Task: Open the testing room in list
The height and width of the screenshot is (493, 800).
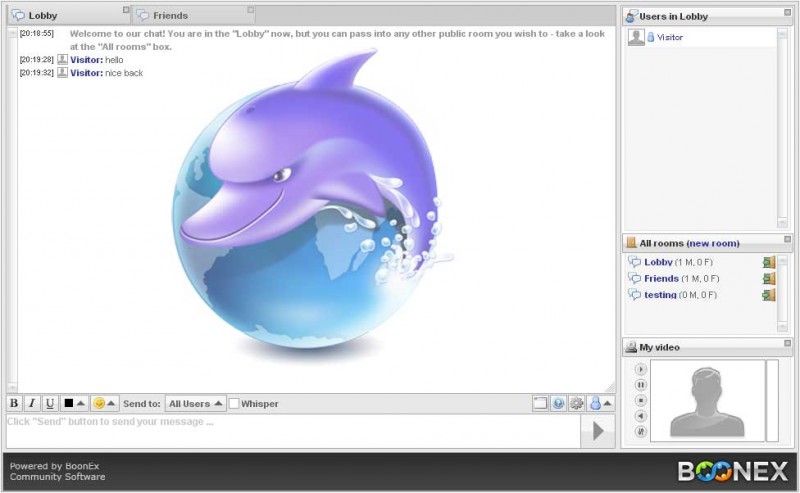Action: [660, 294]
